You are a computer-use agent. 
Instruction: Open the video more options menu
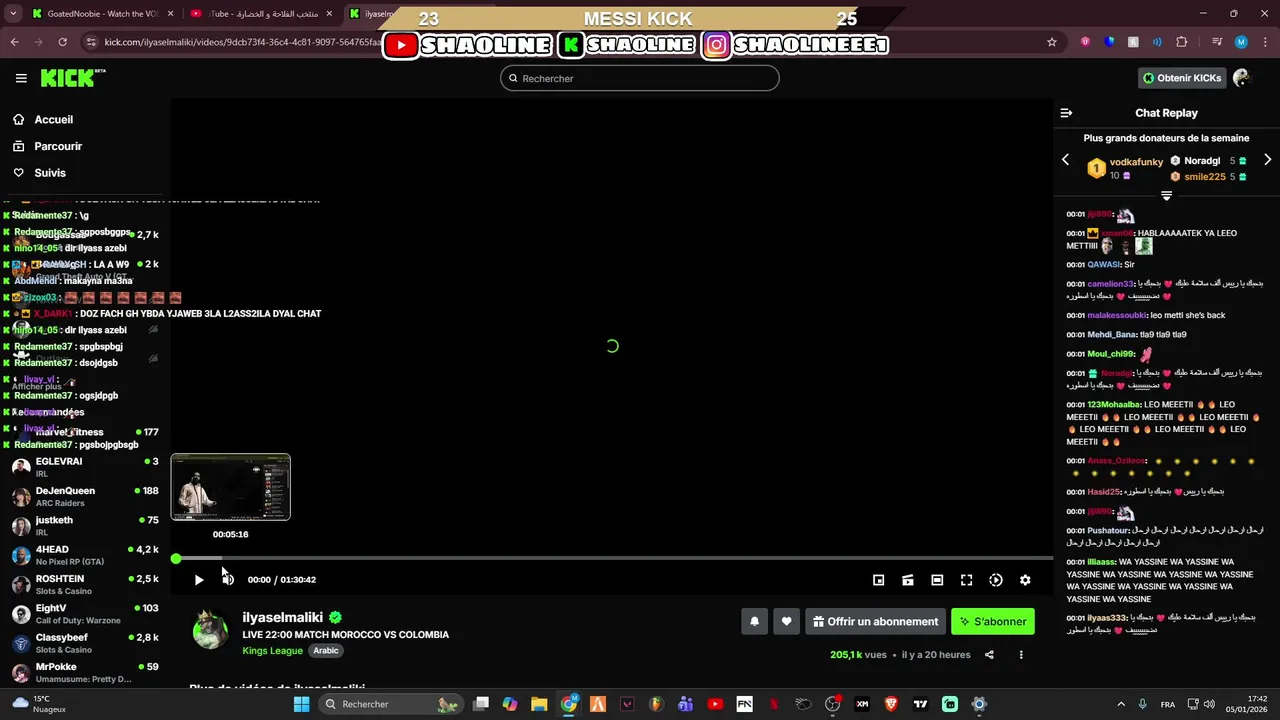[x=1021, y=655]
